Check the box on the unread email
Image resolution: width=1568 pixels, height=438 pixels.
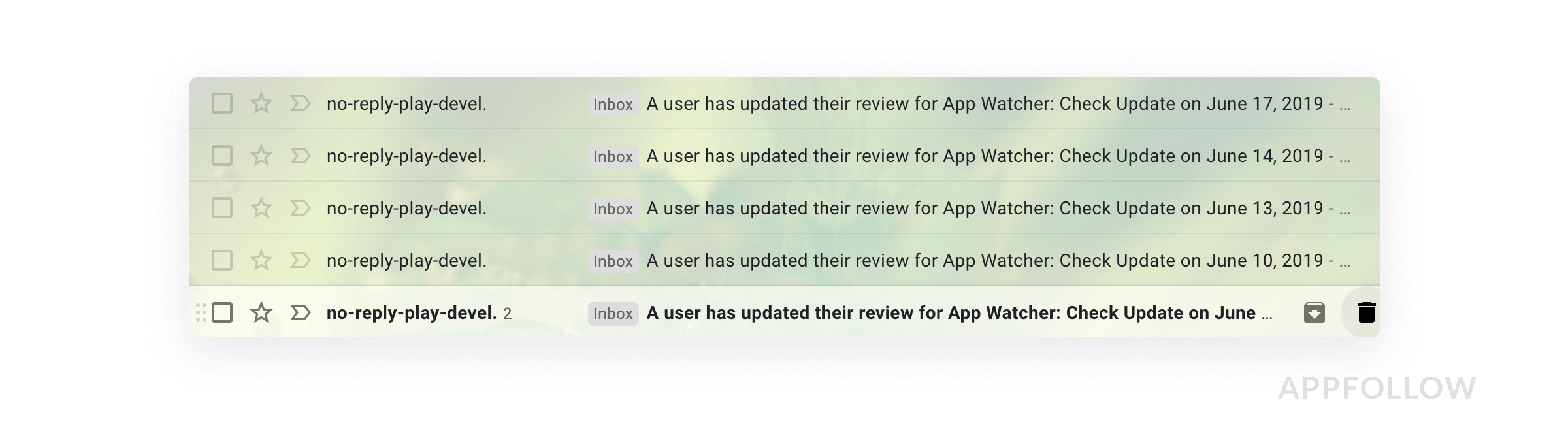tap(222, 312)
